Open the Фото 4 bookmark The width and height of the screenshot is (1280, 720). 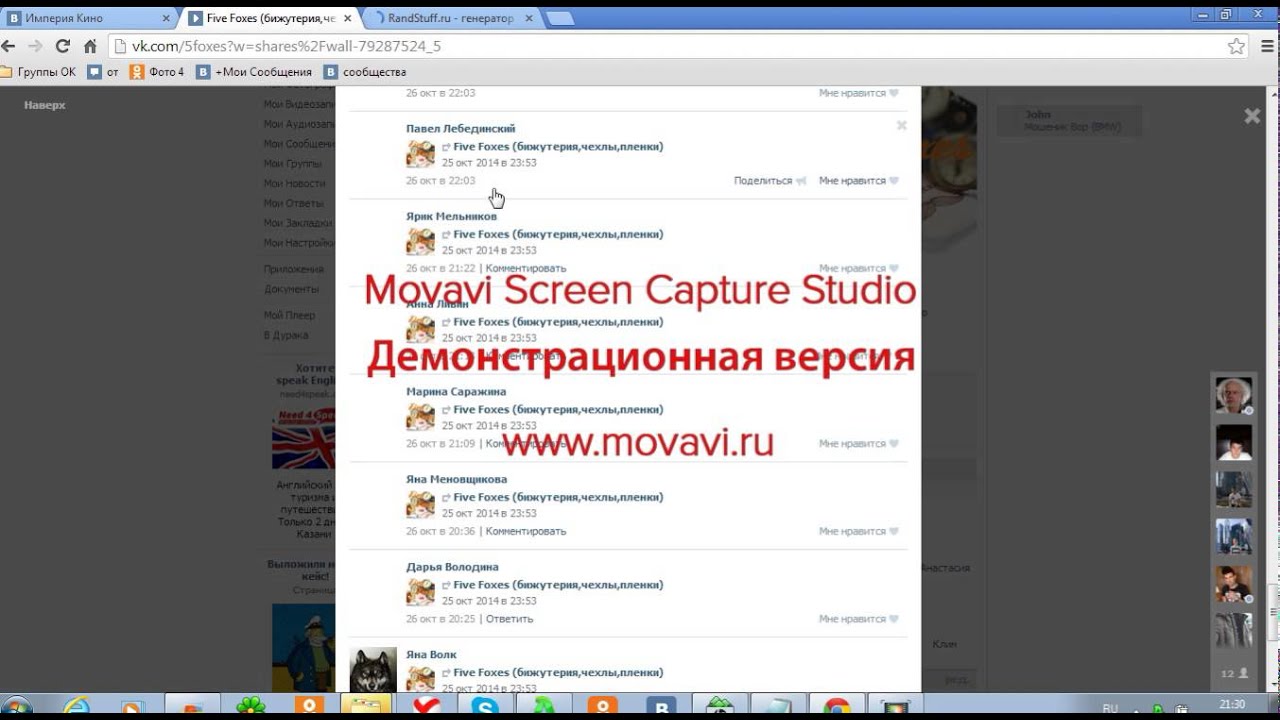[157, 72]
